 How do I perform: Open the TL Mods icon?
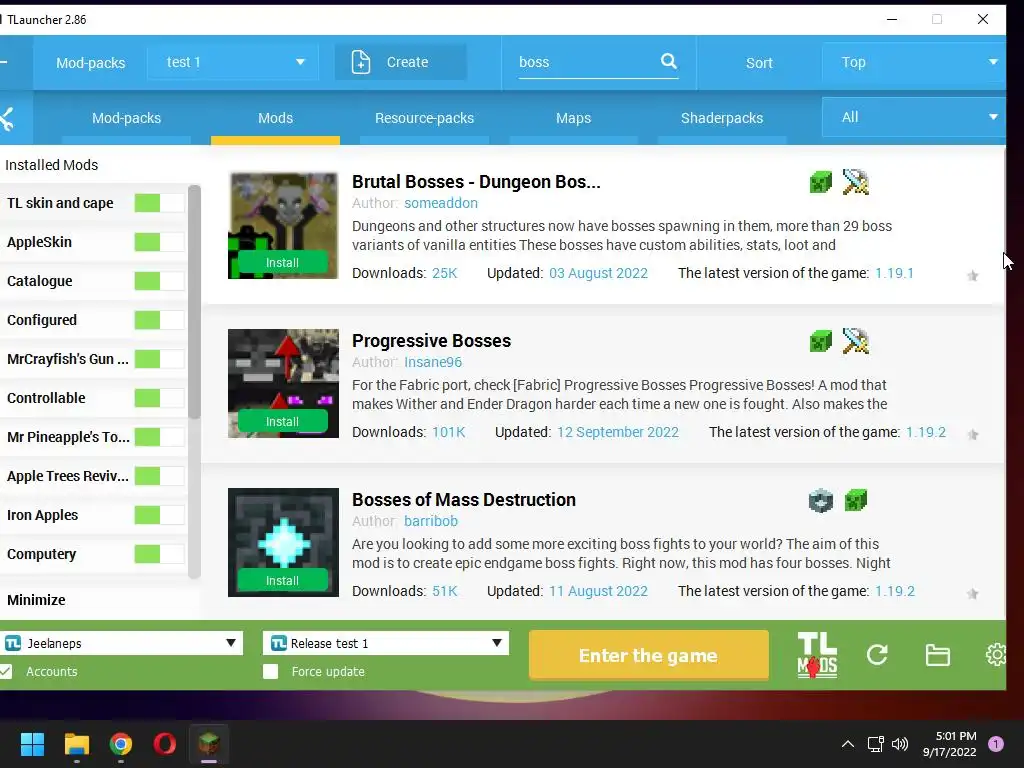coord(817,655)
